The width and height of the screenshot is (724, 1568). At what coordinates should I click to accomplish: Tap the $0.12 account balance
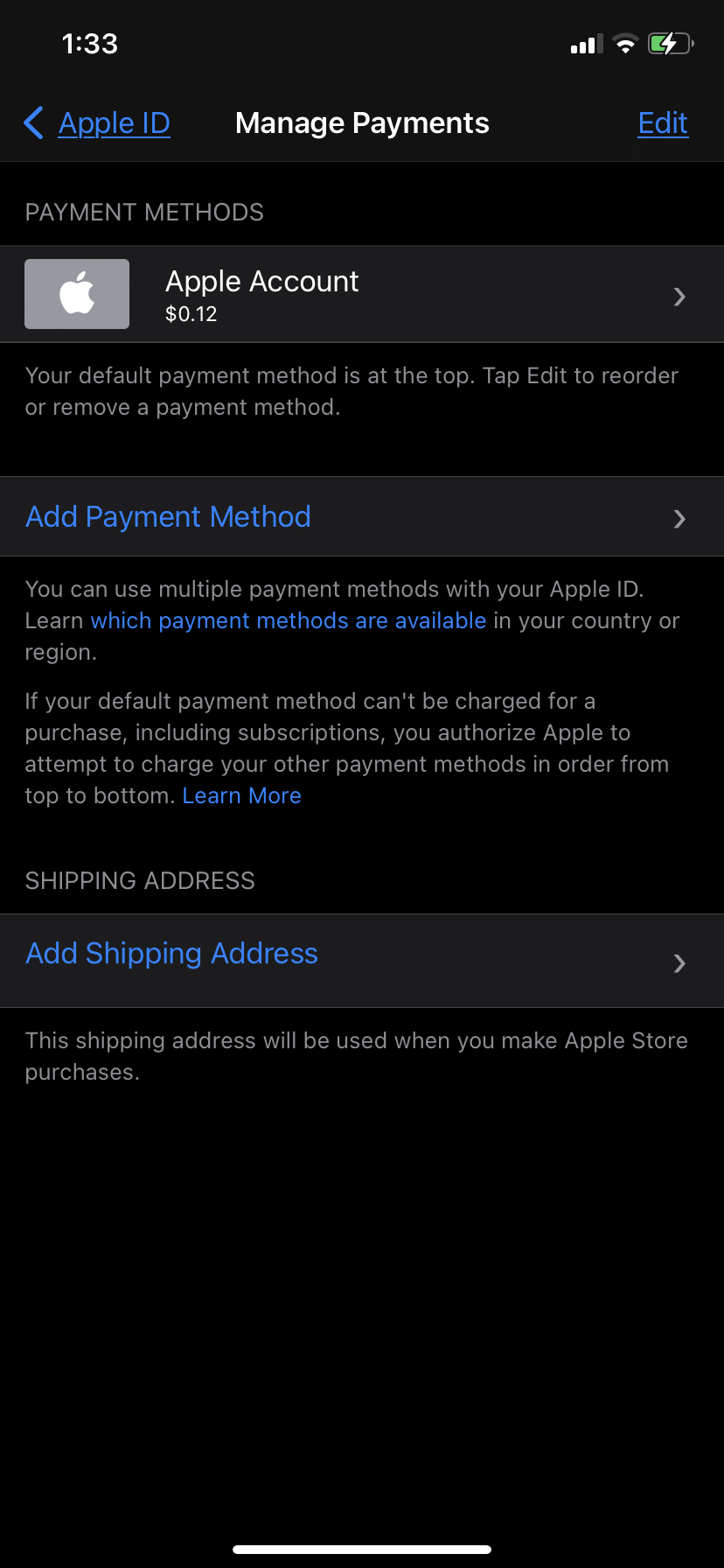pyautogui.click(x=191, y=314)
